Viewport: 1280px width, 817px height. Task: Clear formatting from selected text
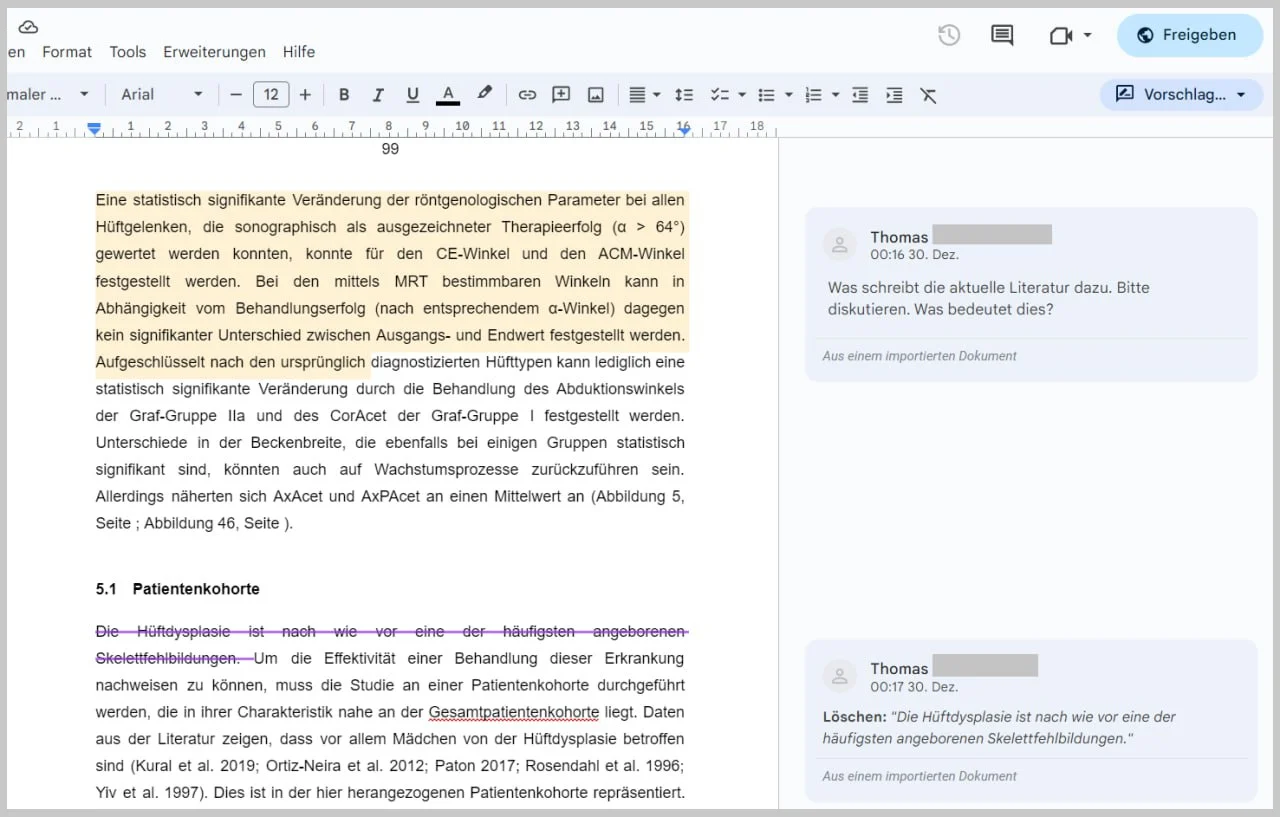(929, 94)
